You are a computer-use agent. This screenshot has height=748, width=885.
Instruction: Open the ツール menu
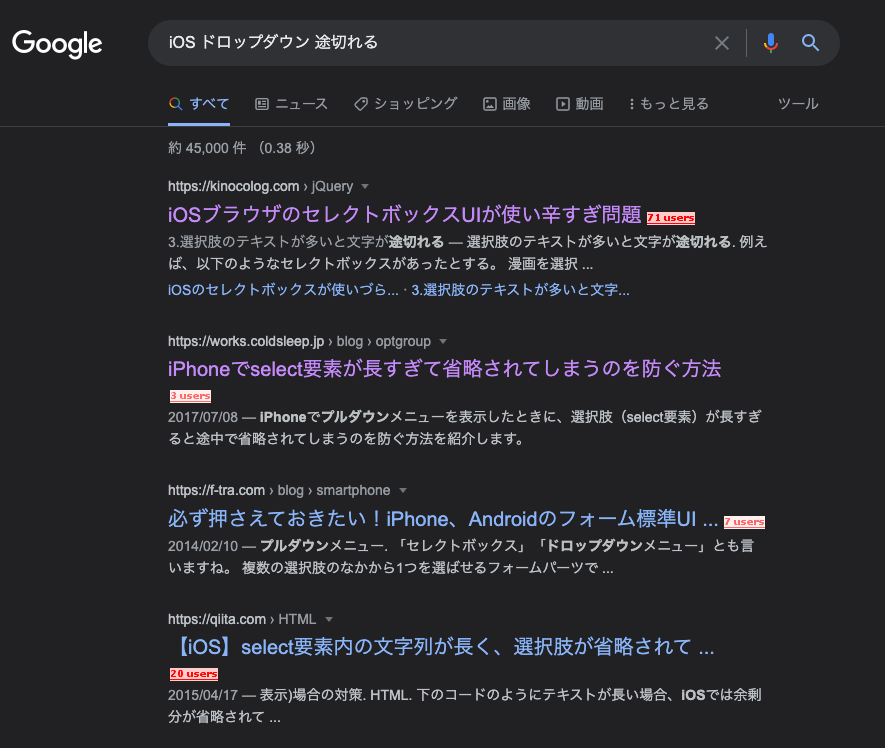pyautogui.click(x=798, y=103)
